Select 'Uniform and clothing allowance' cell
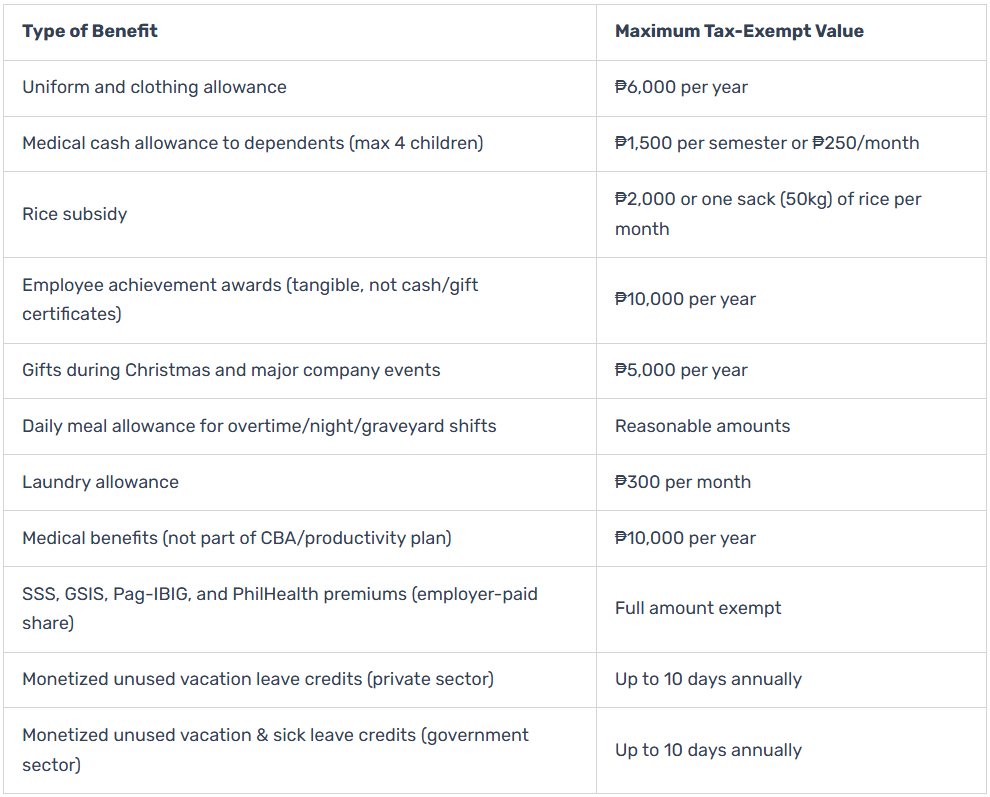 click(154, 87)
